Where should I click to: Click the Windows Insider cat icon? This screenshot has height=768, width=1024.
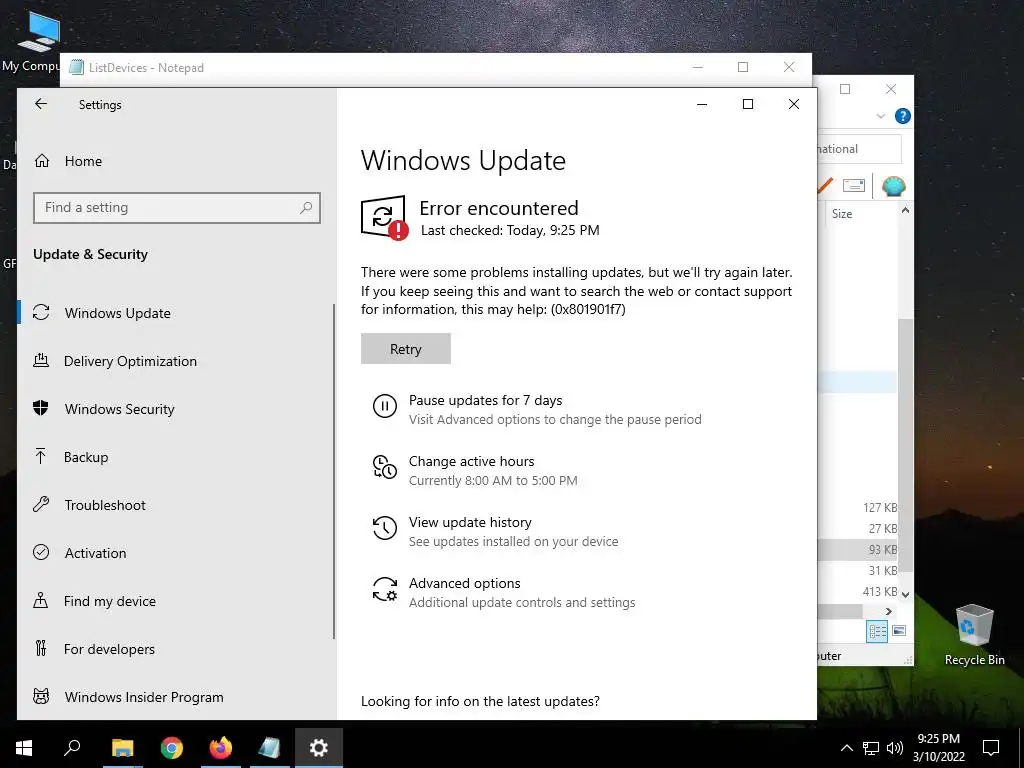click(x=41, y=696)
